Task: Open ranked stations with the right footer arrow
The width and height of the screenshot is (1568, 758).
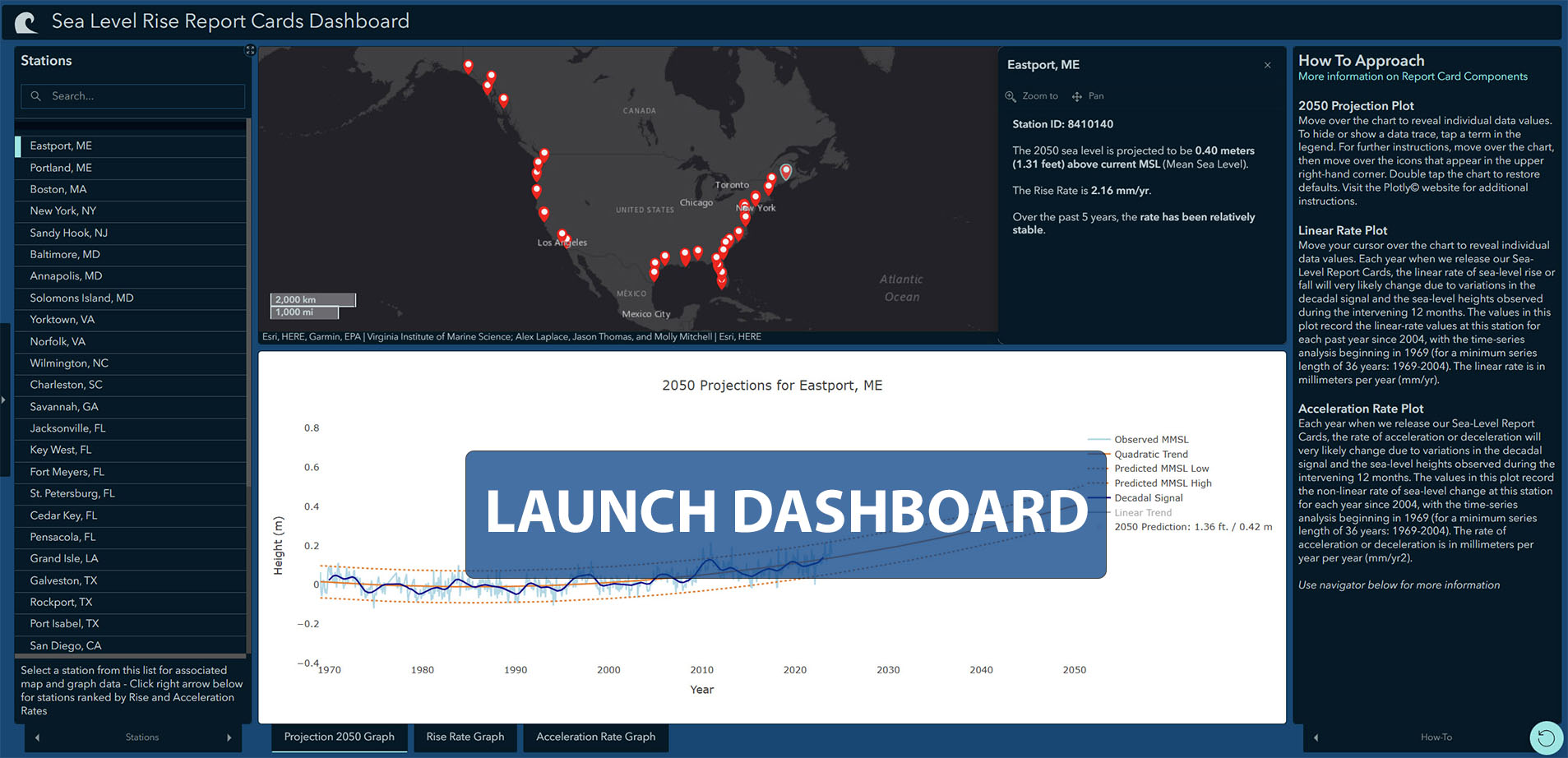Action: (x=231, y=737)
